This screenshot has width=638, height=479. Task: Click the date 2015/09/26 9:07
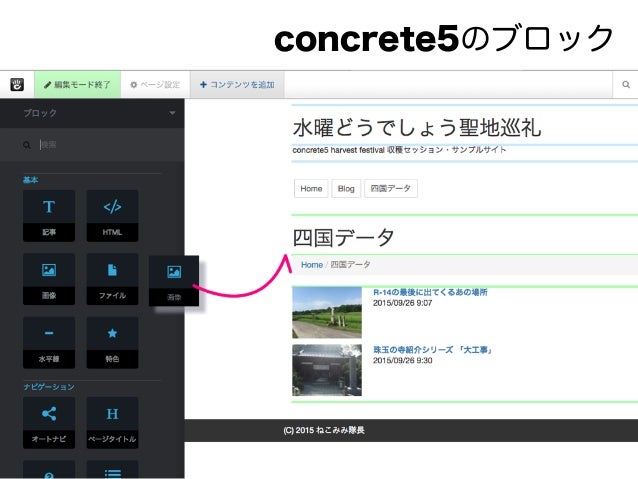tap(402, 303)
